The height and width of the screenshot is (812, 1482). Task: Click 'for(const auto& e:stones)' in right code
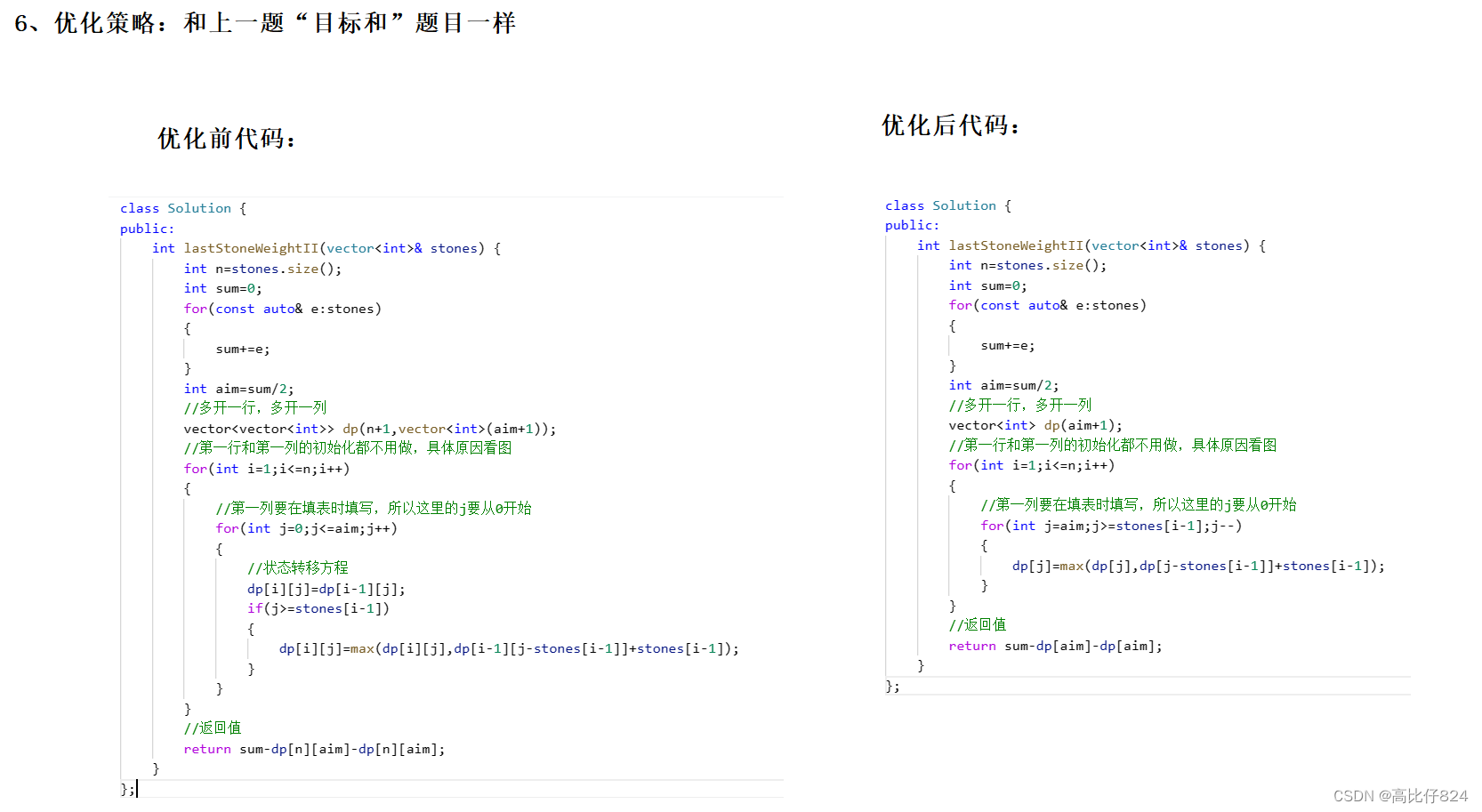[1048, 305]
